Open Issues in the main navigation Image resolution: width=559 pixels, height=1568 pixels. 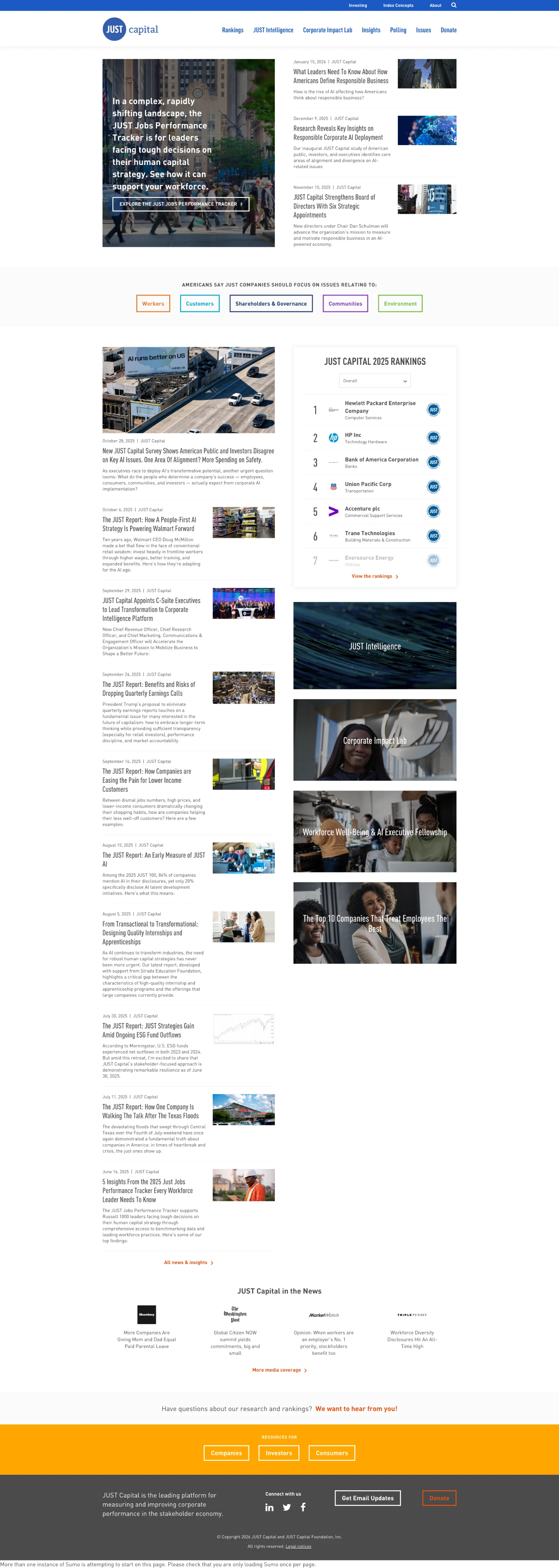pos(423,30)
